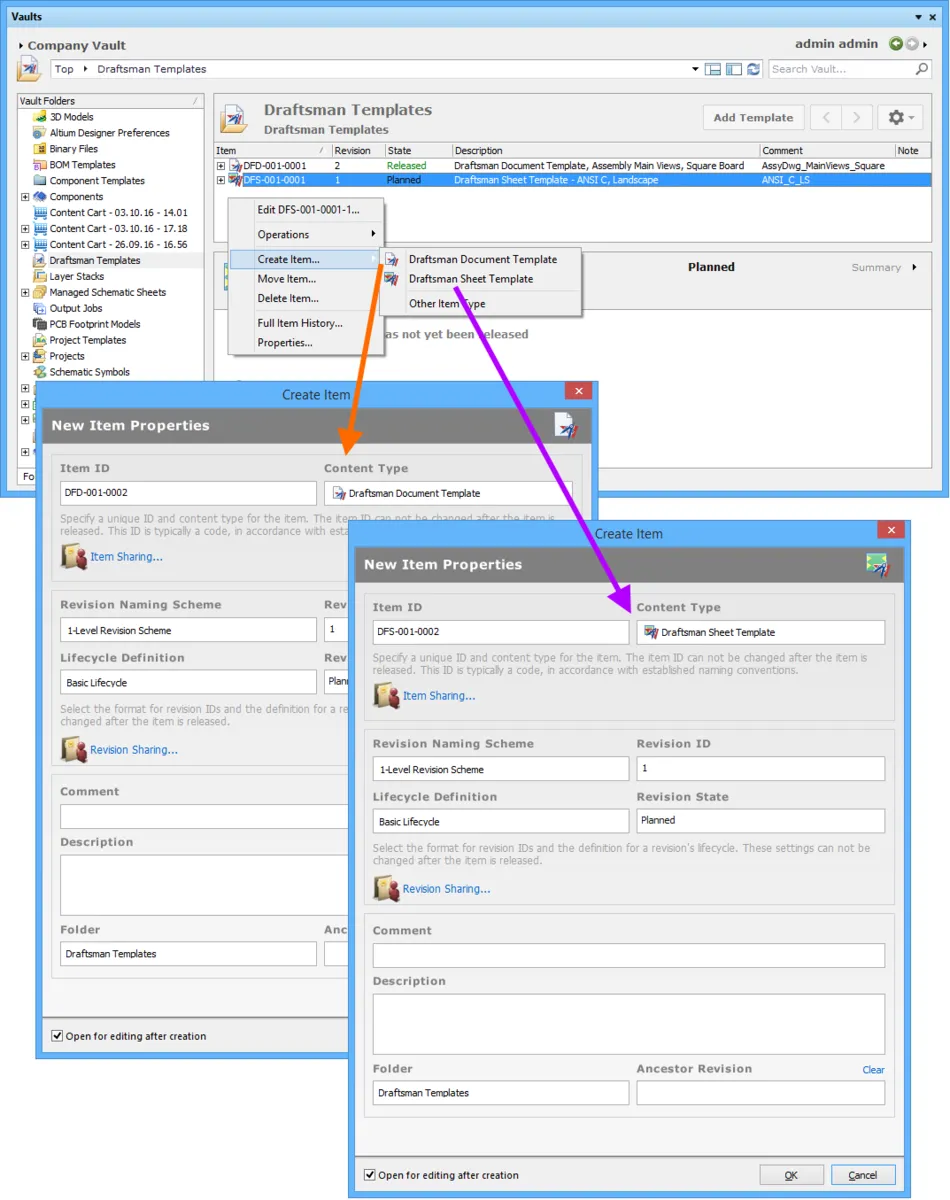The height and width of the screenshot is (1200, 950).
Task: Click the Binary Files folder icon
Action: pyautogui.click(x=40, y=149)
